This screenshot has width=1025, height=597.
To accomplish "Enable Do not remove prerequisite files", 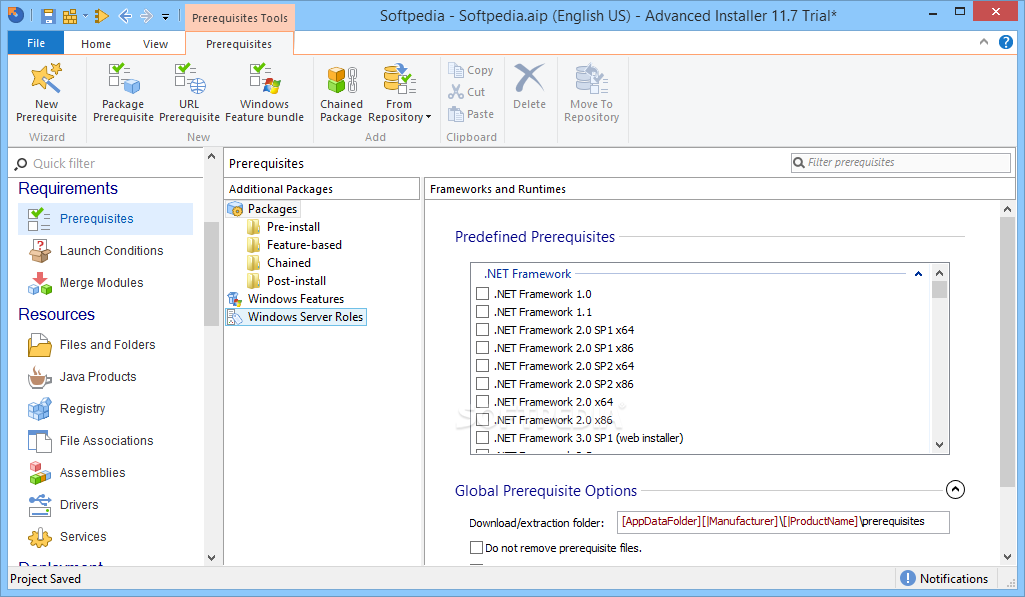I will click(477, 547).
